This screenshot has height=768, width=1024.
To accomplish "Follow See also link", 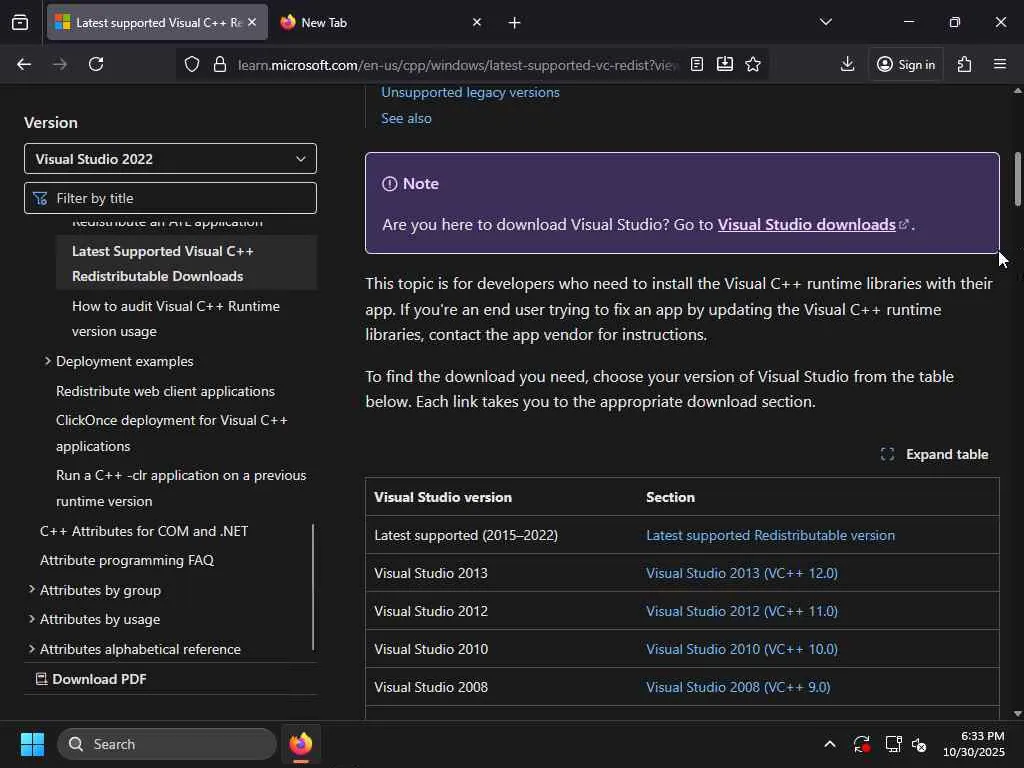I will 406,118.
